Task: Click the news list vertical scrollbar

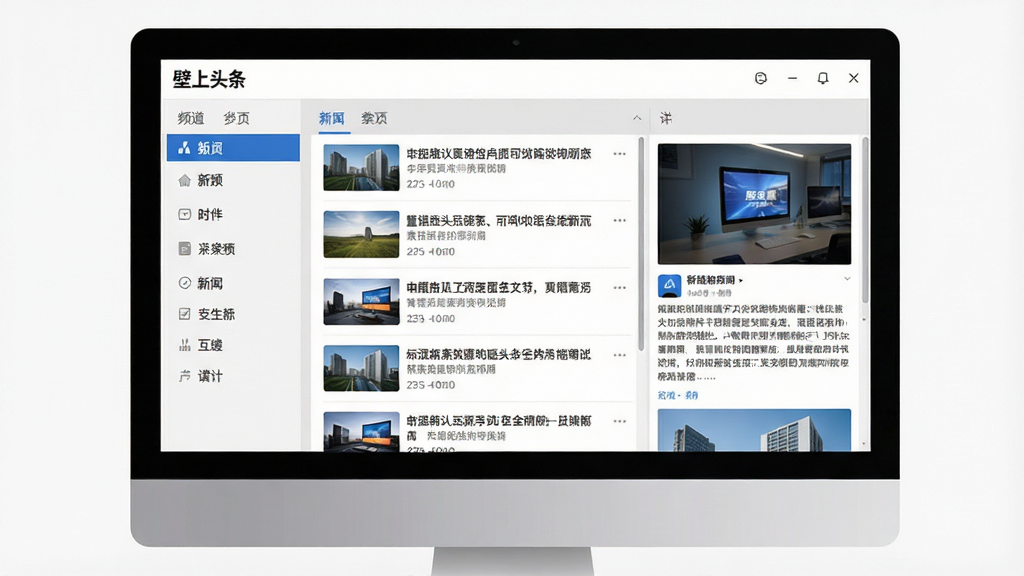Action: click(x=641, y=243)
